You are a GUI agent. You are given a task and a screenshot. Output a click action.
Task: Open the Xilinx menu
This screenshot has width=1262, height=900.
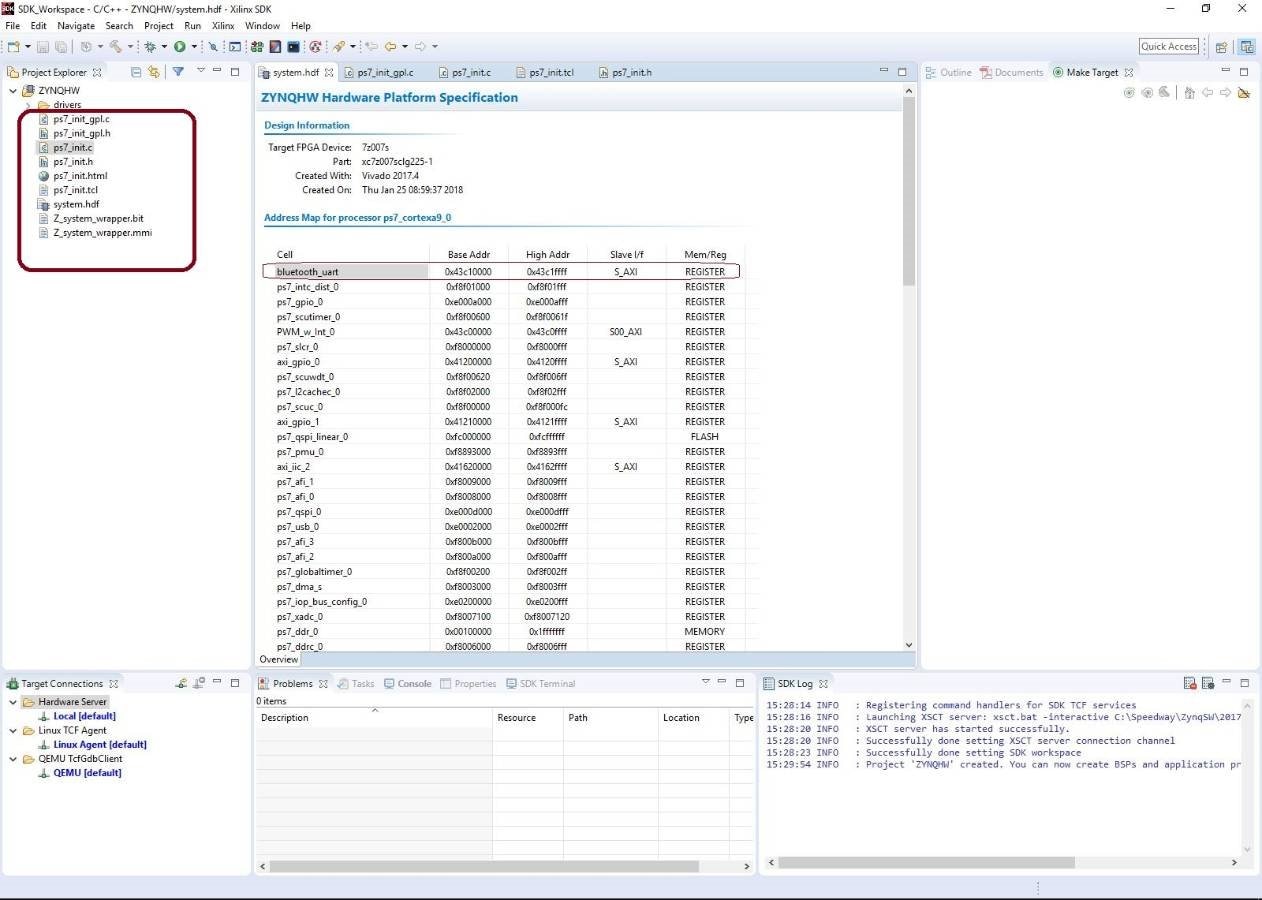(x=223, y=25)
